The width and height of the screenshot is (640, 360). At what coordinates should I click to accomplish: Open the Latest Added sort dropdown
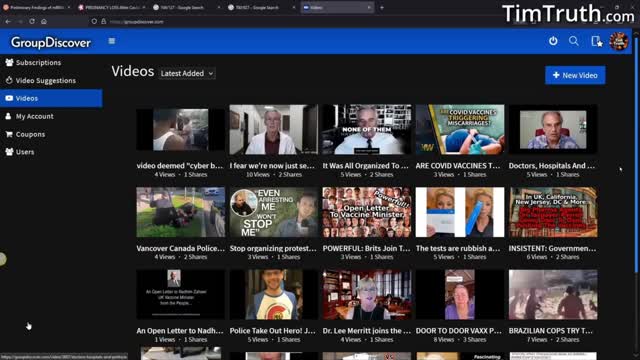pyautogui.click(x=187, y=73)
